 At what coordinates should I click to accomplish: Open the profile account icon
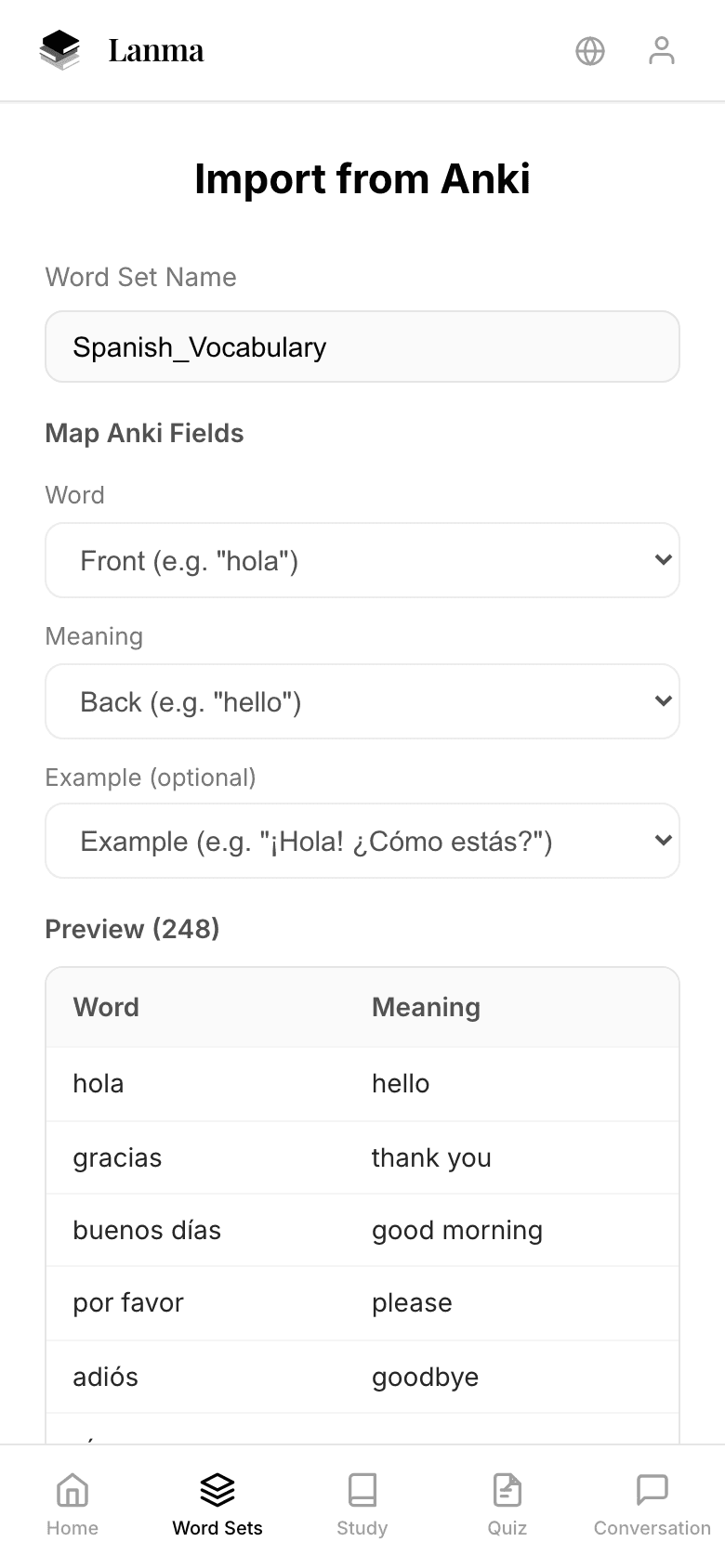661,51
